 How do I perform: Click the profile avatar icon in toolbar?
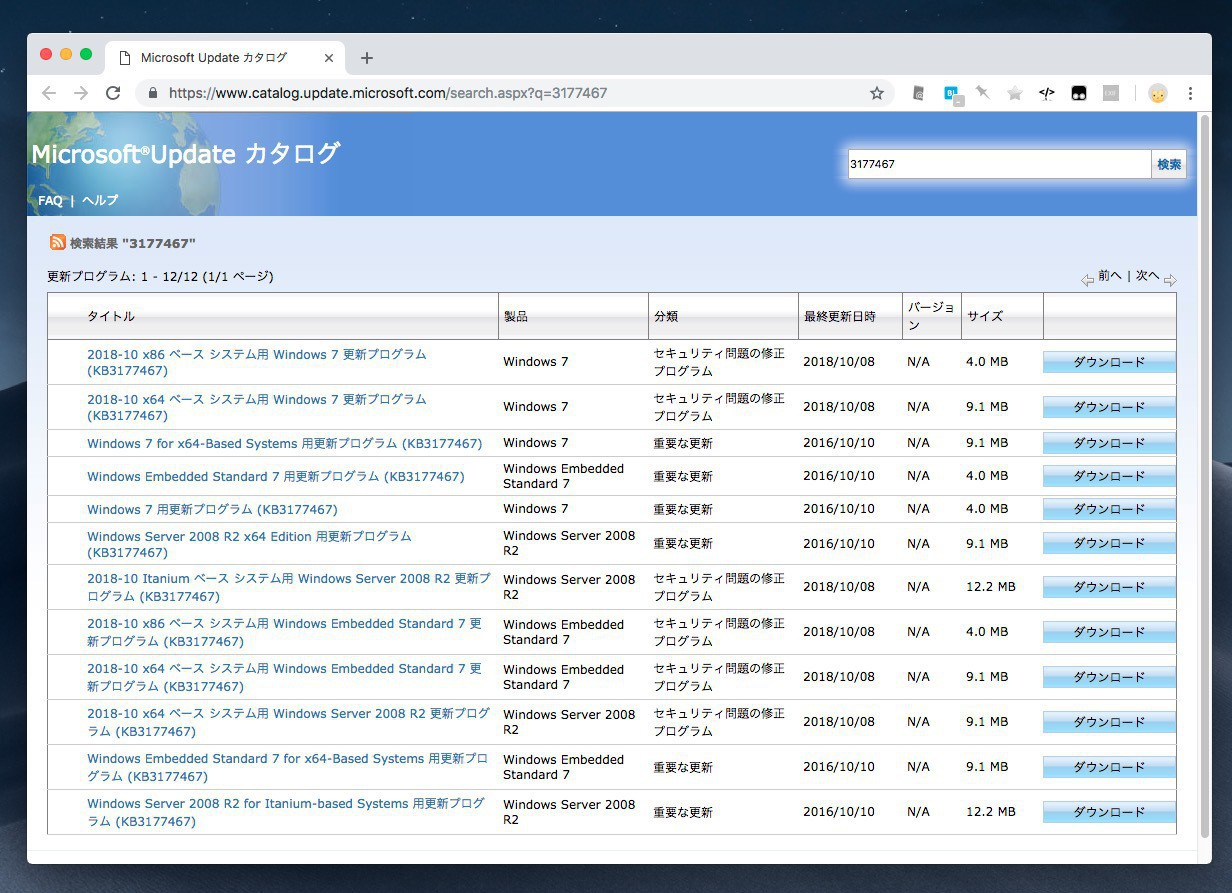[x=1158, y=93]
